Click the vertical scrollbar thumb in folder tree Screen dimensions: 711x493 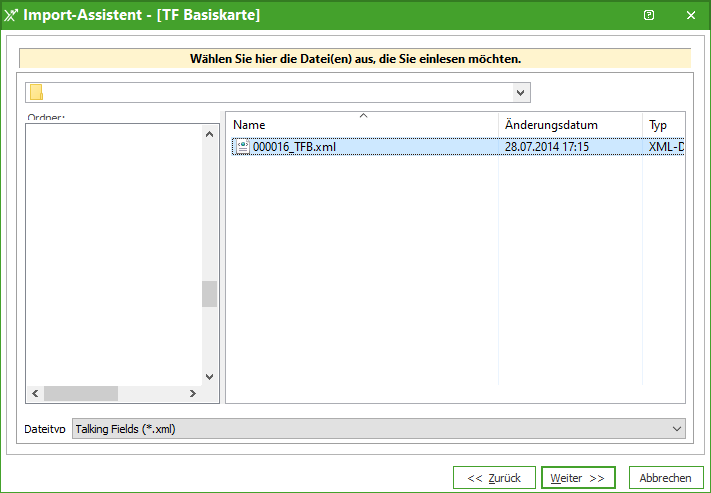(x=209, y=293)
